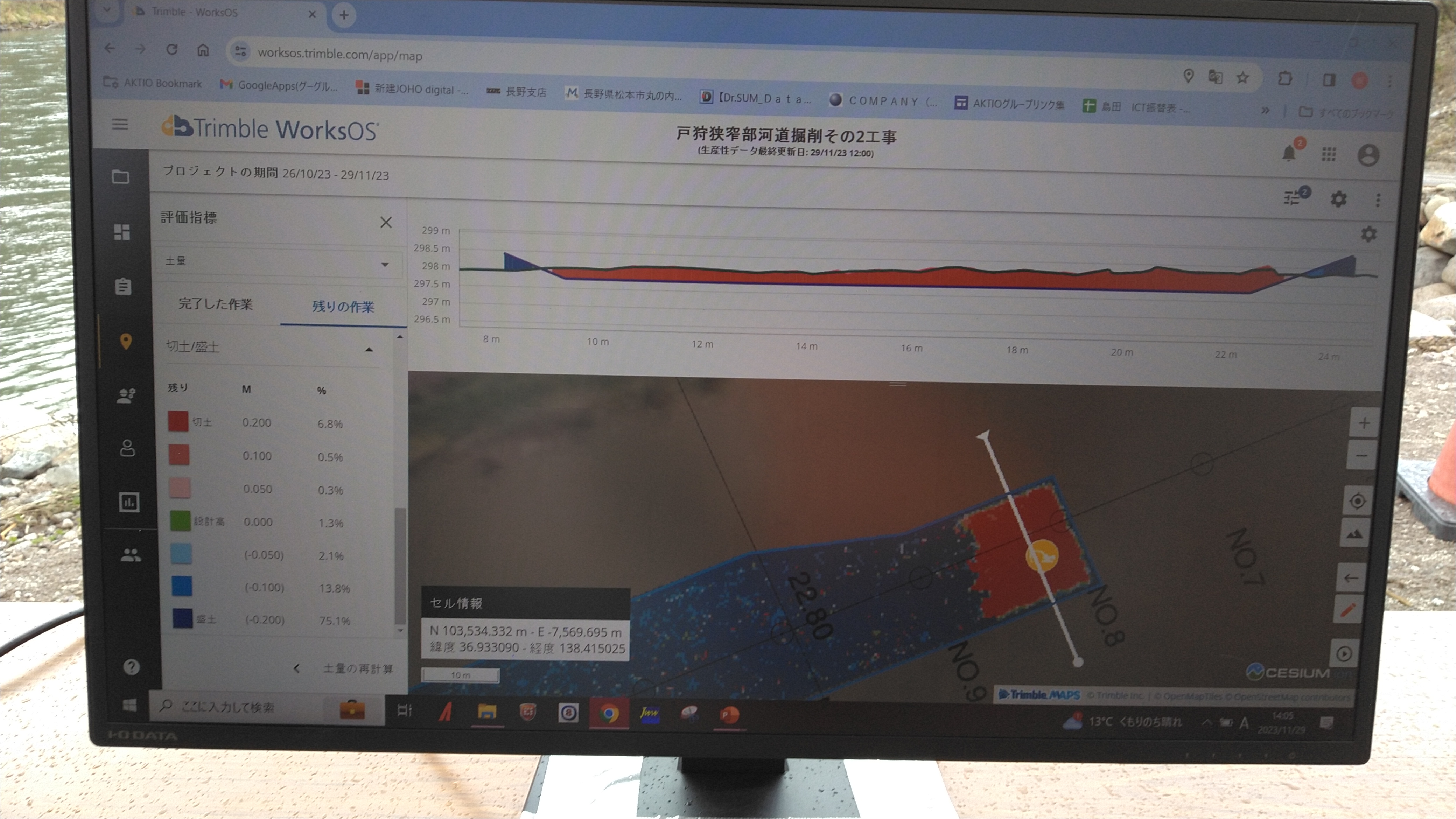Screen dimensions: 1456x819
Task: Switch to 完了した作業 tab
Action: [215, 304]
